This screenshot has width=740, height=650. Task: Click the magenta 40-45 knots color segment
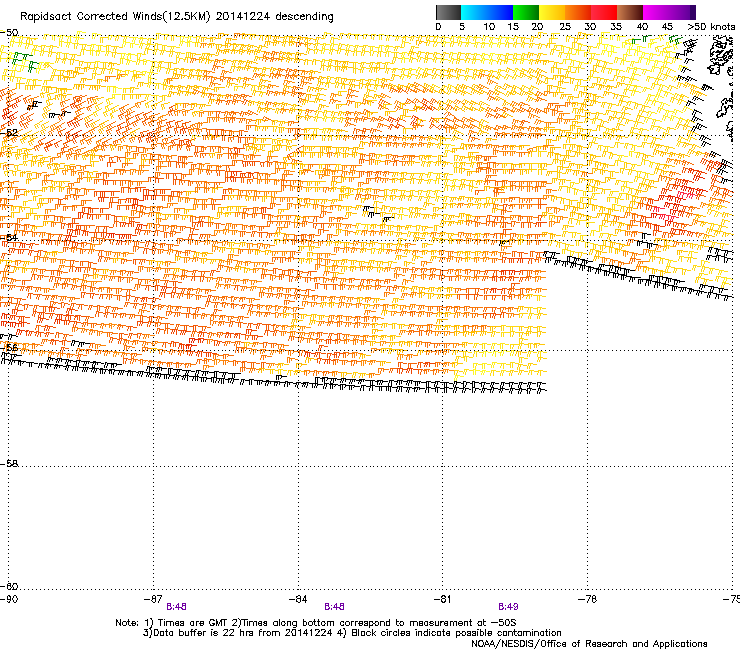tap(656, 12)
